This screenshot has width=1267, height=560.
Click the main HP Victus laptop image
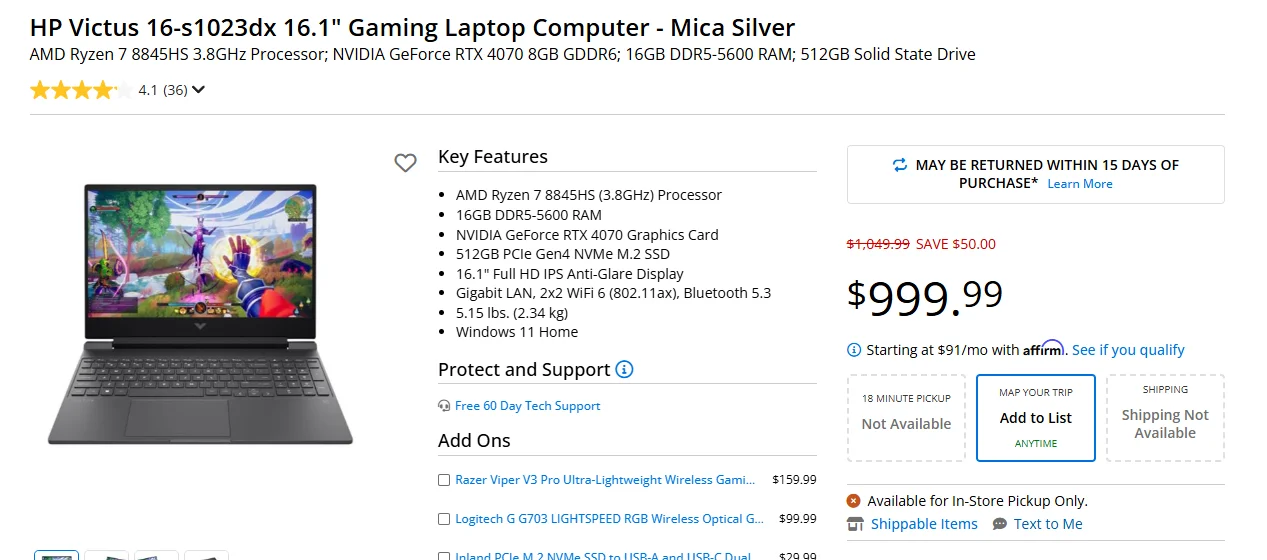(200, 313)
